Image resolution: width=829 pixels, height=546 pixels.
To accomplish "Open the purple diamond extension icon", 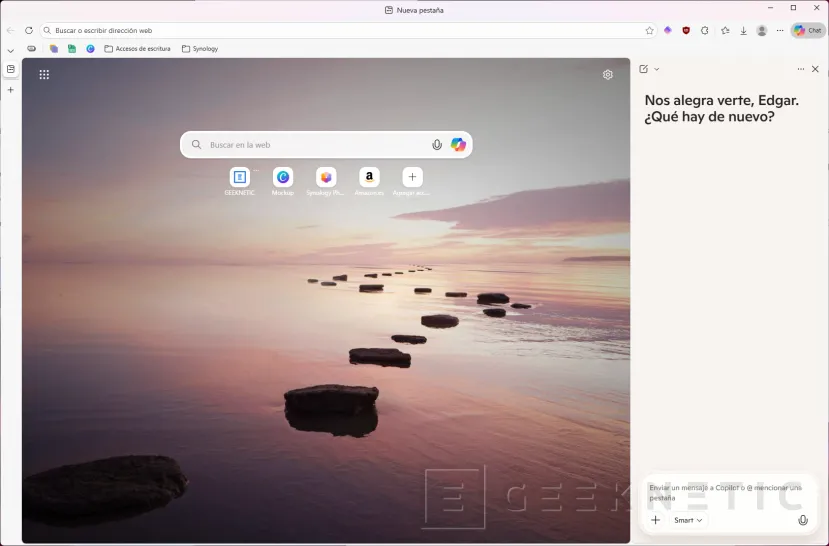I will coord(668,31).
